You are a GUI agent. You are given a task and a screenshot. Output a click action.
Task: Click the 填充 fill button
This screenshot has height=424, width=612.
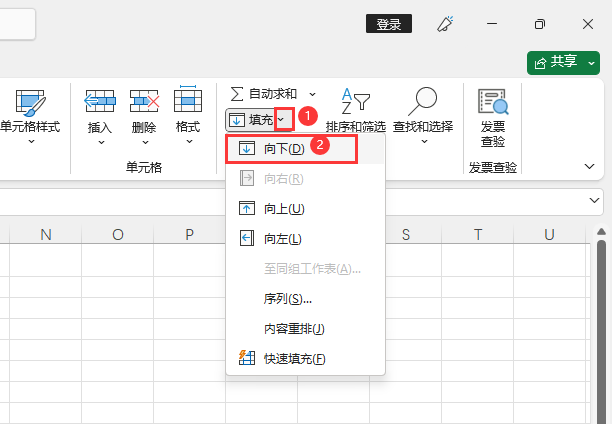(251, 120)
